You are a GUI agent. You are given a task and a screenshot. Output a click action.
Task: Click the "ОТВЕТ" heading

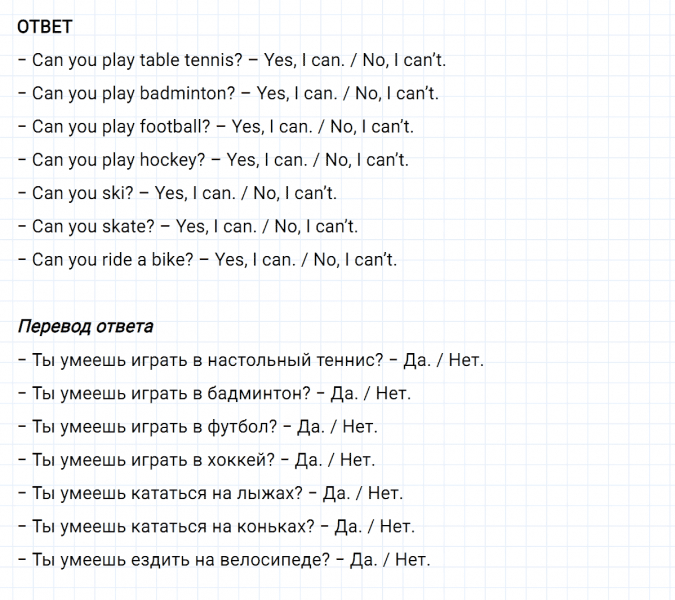45,27
